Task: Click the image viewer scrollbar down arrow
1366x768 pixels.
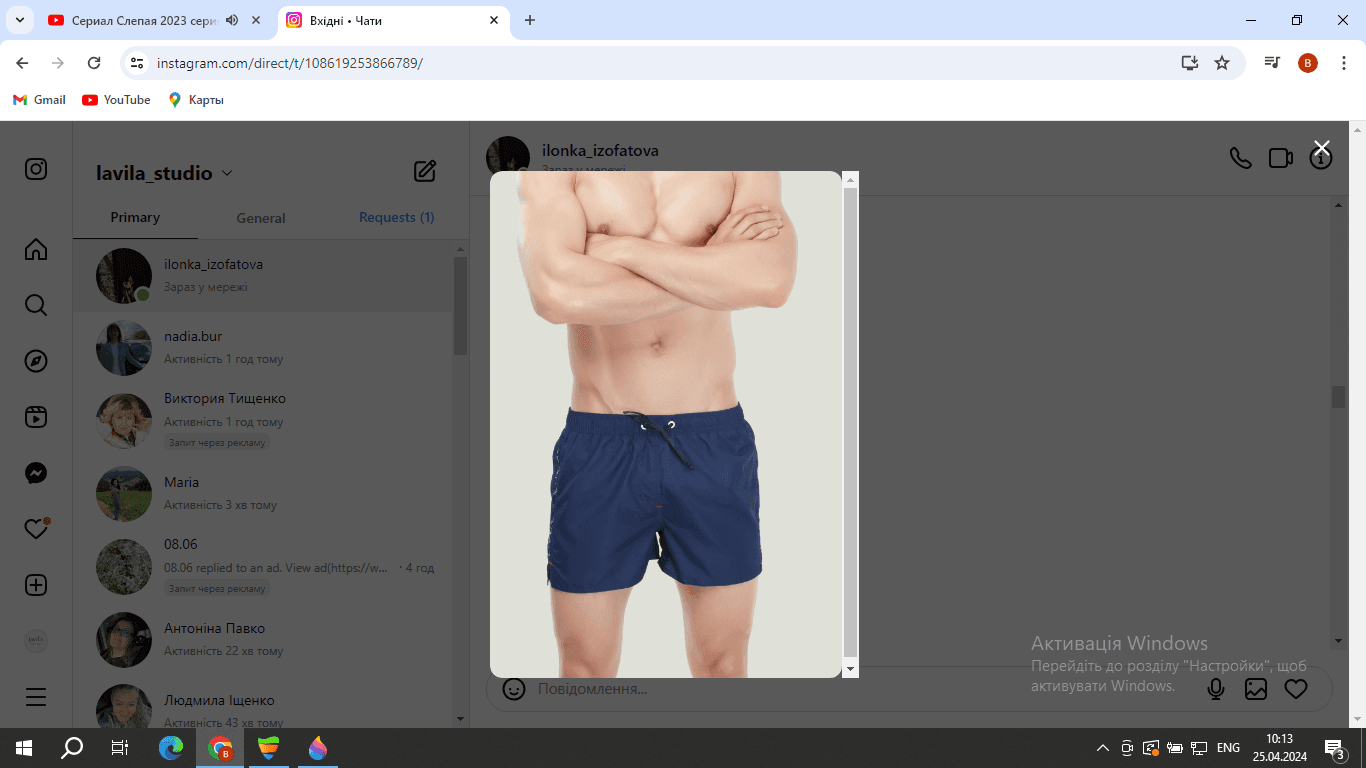Action: [851, 669]
